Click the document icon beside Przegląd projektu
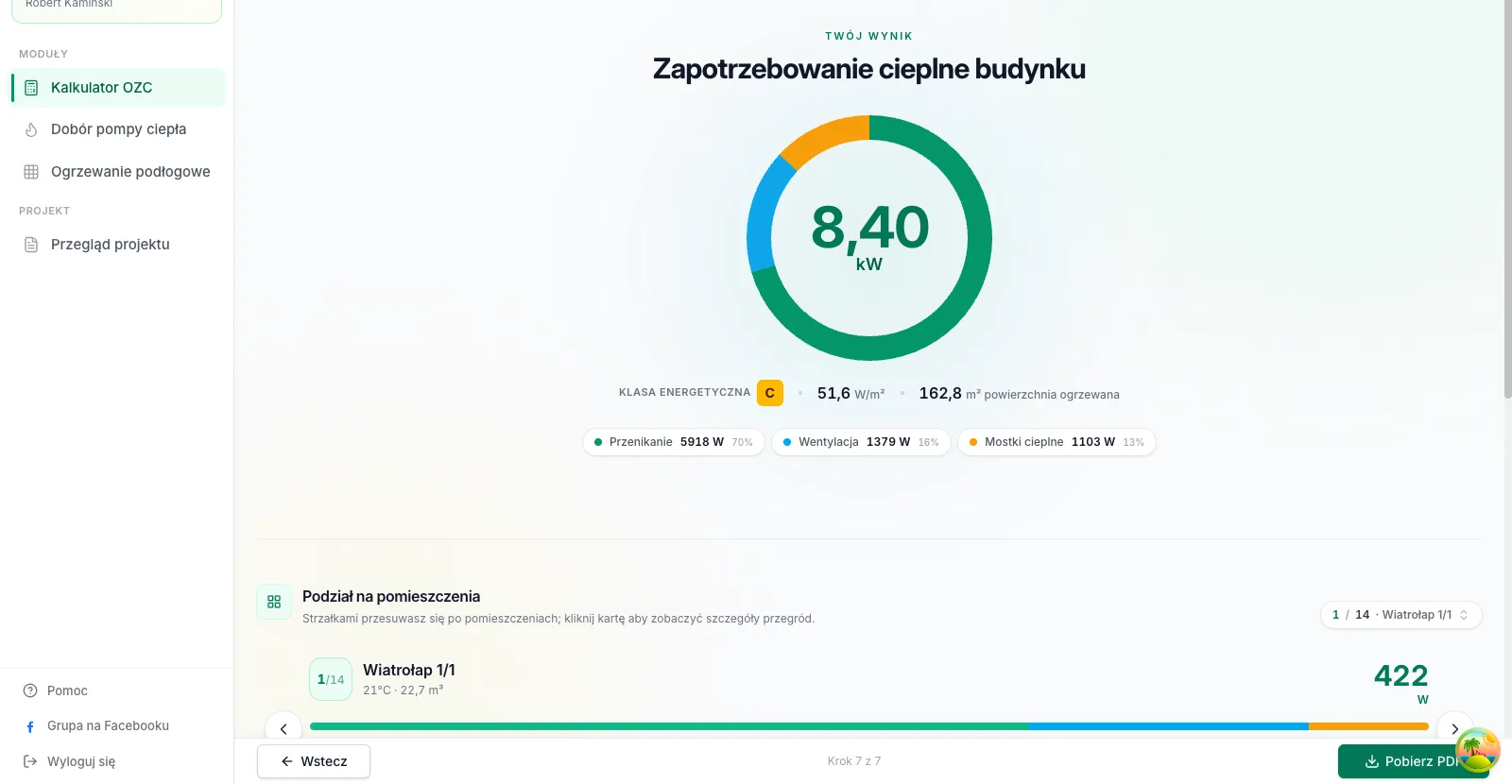 coord(31,245)
